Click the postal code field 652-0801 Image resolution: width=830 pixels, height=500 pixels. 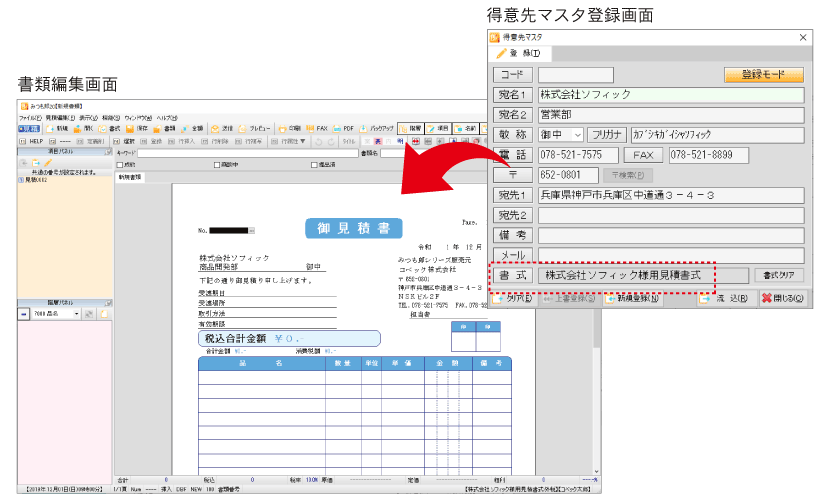[x=568, y=175]
